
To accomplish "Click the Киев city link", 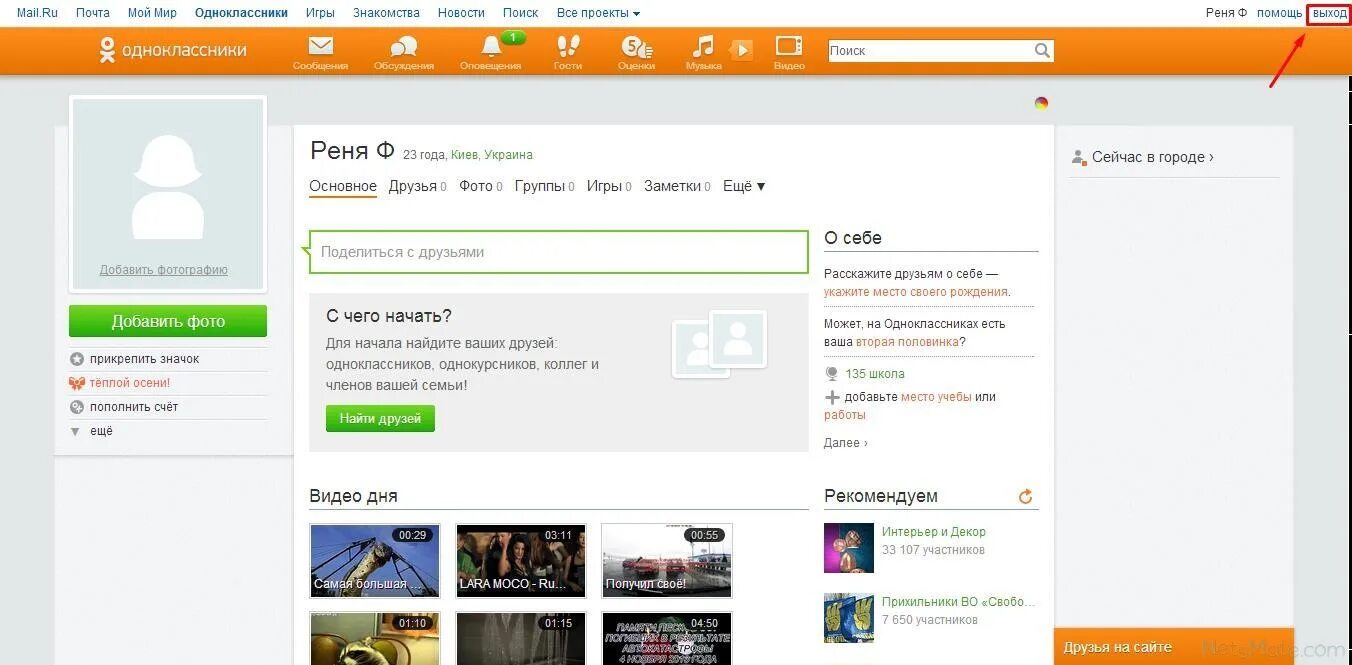I will (x=464, y=155).
